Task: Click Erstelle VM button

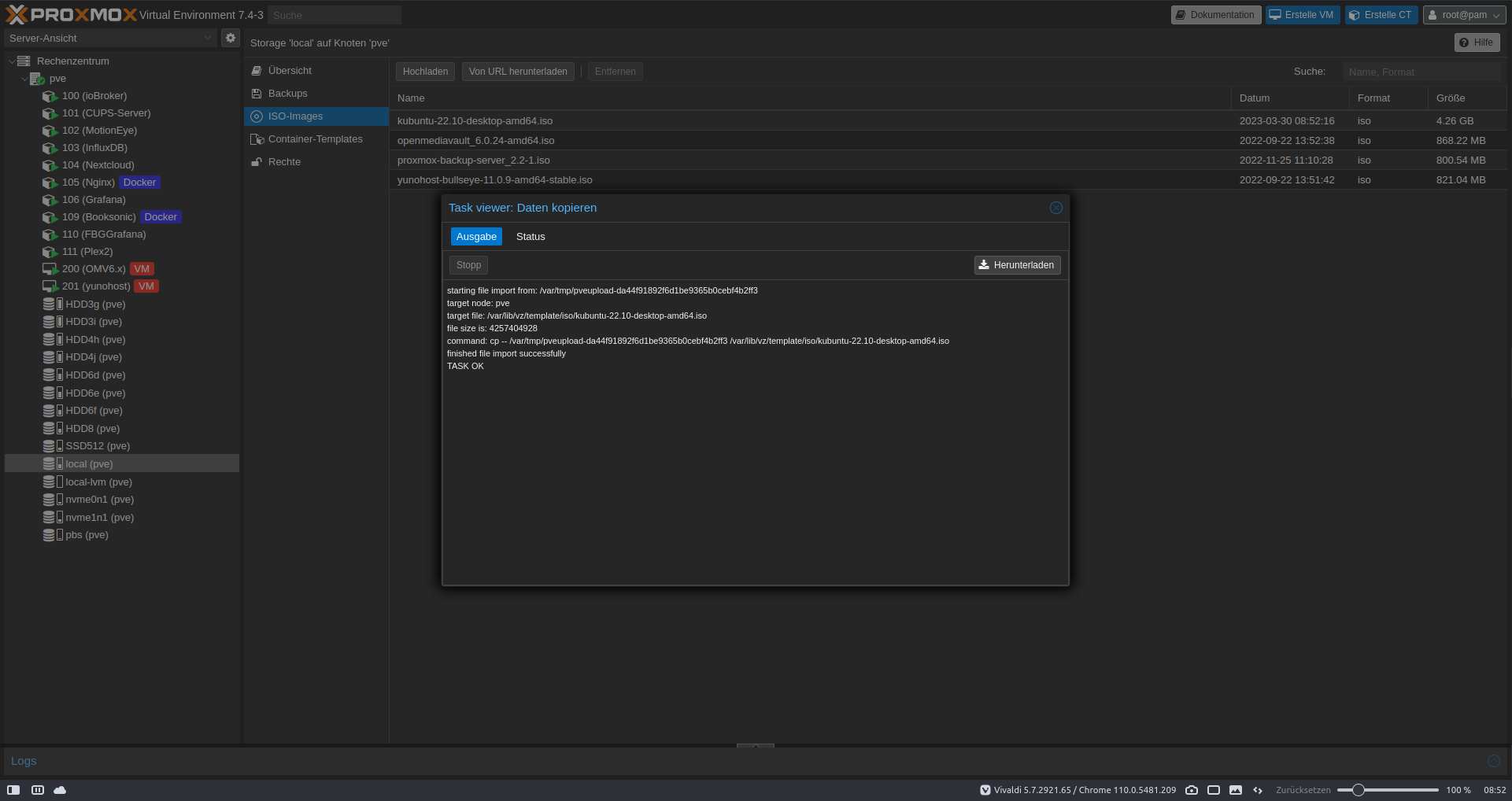Action: pos(1302,15)
